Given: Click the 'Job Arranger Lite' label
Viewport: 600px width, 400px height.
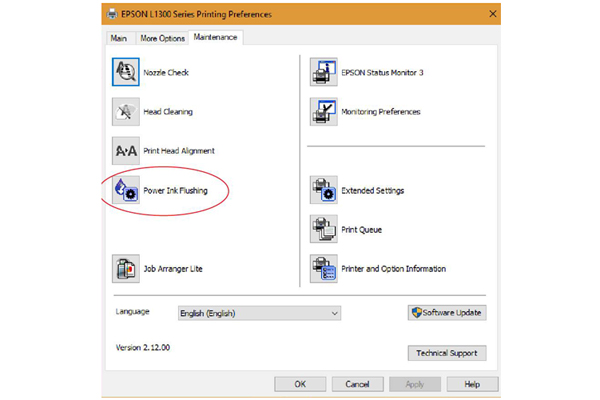Looking at the screenshot, I should [173, 269].
